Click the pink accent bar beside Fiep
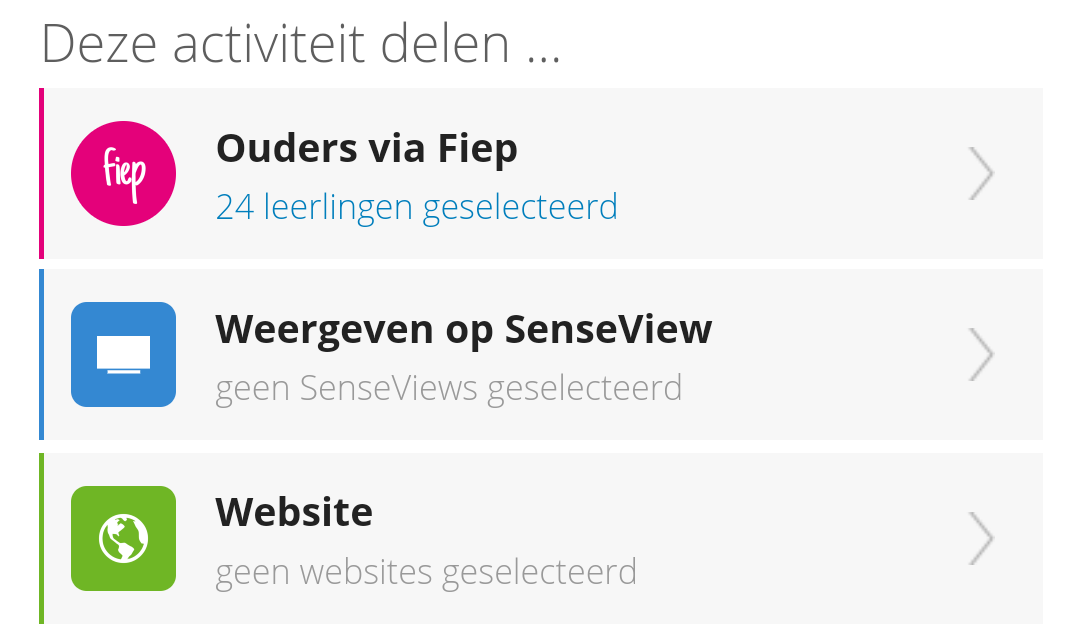The width and height of the screenshot is (1080, 644). pyautogui.click(x=41, y=174)
